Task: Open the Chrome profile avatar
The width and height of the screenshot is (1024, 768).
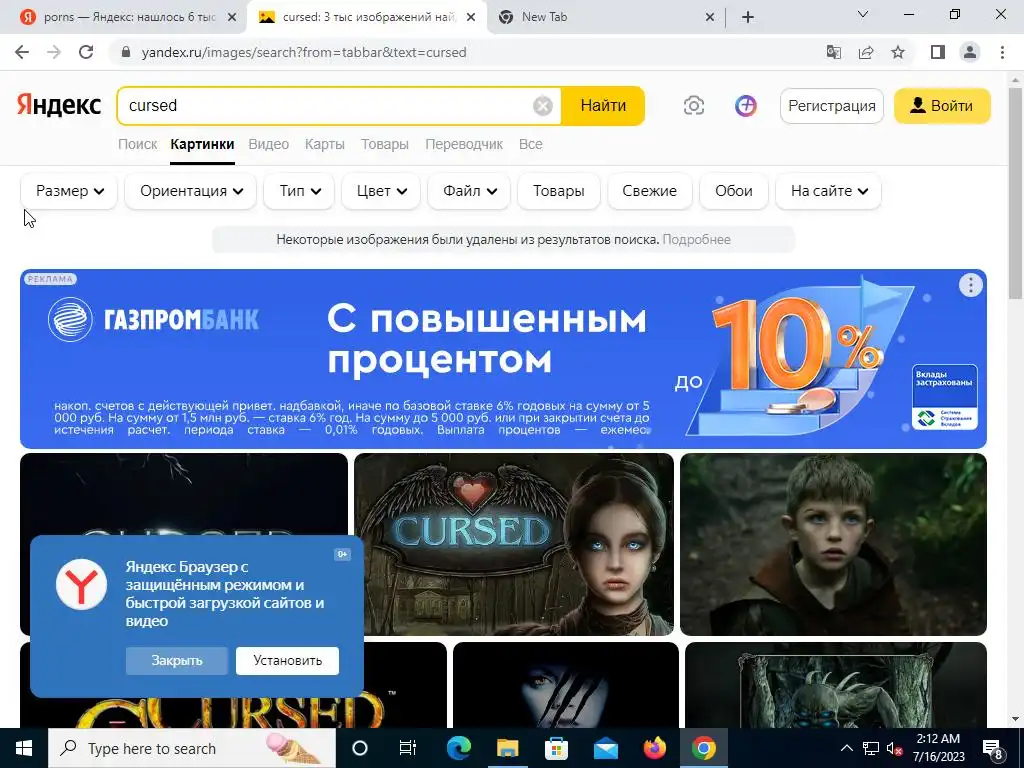Action: pyautogui.click(x=970, y=52)
